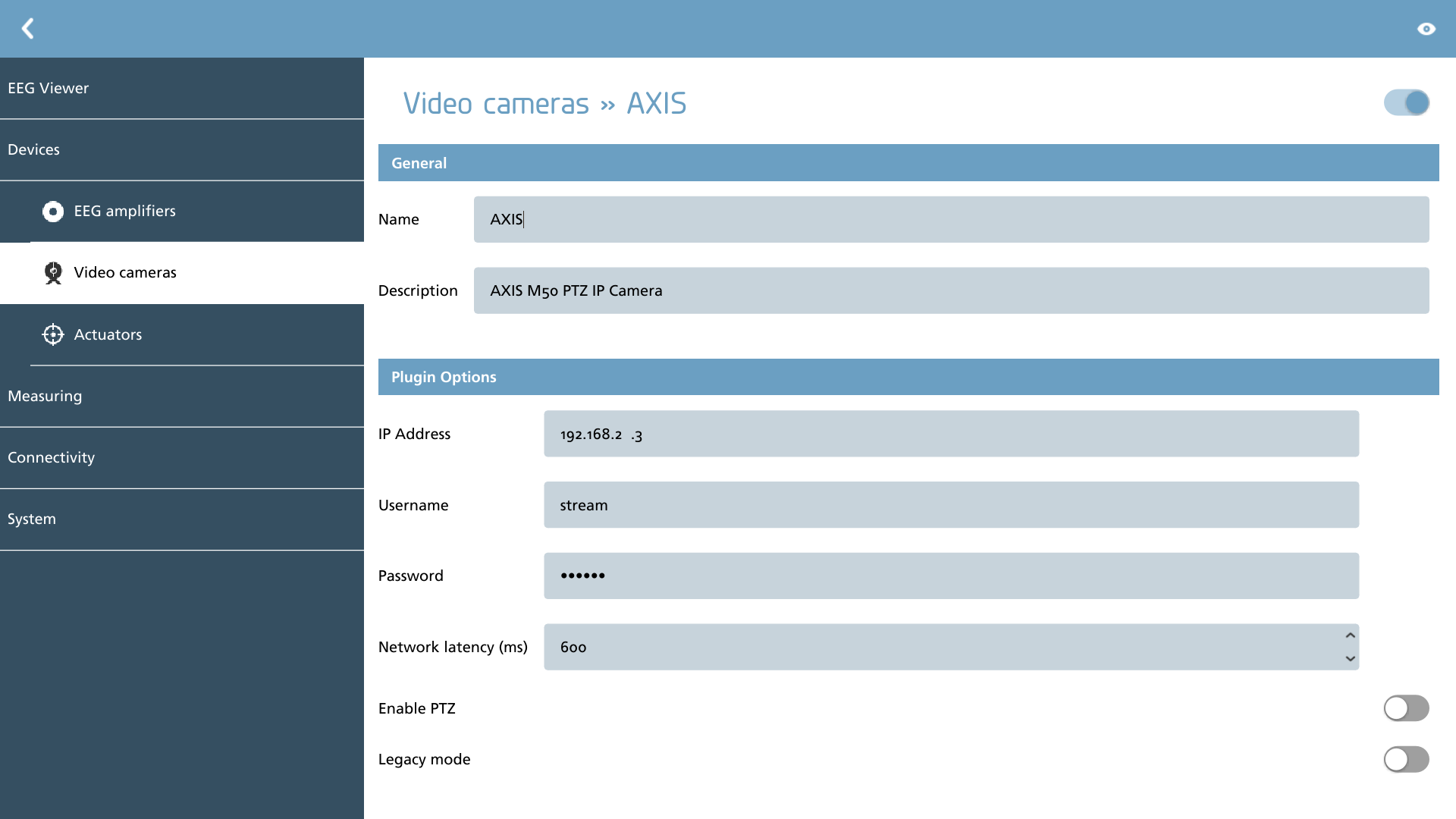Select Video cameras in sidebar
This screenshot has height=819, width=1456.
[182, 273]
